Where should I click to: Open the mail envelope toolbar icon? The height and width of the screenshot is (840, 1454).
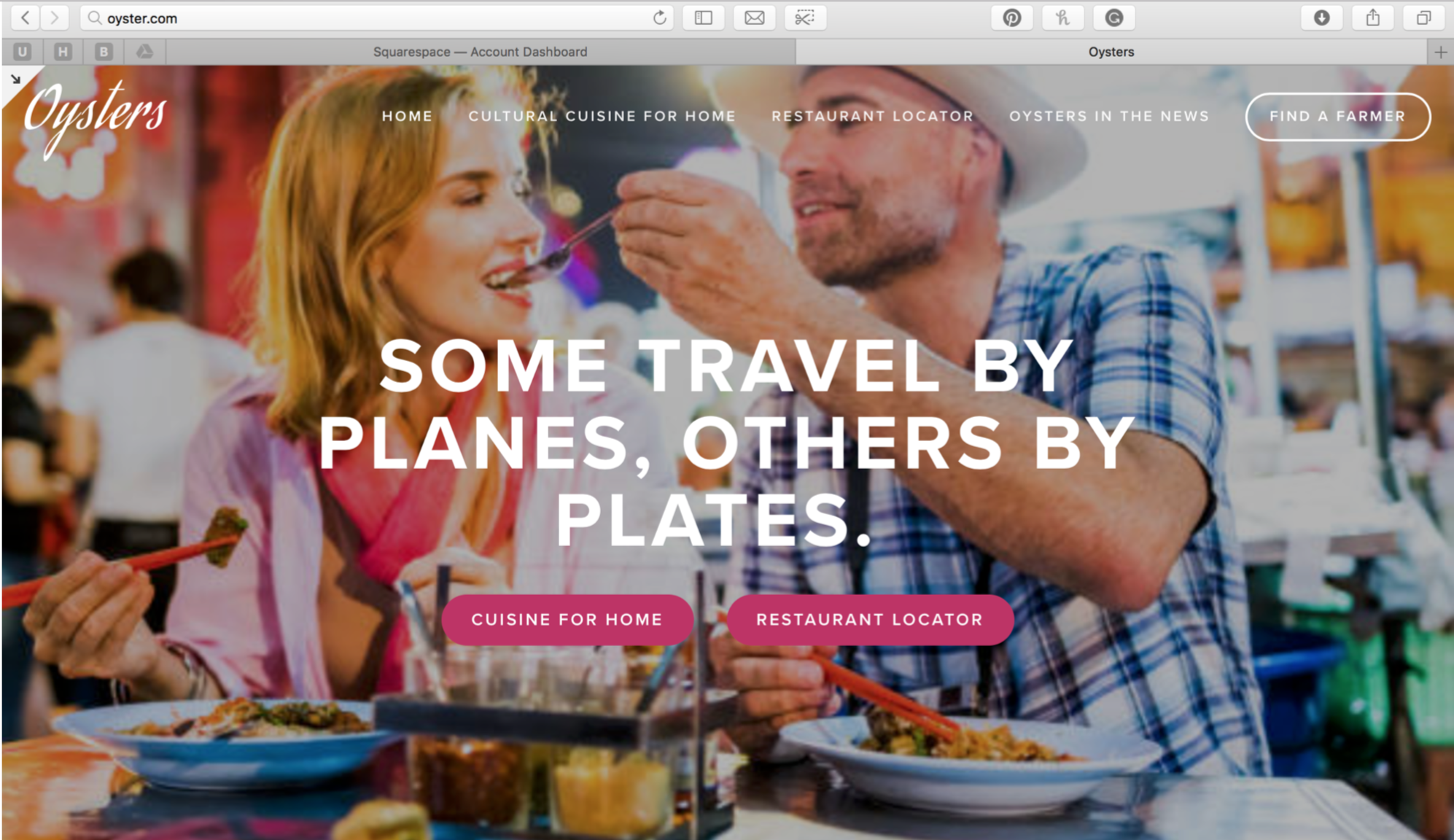[754, 17]
